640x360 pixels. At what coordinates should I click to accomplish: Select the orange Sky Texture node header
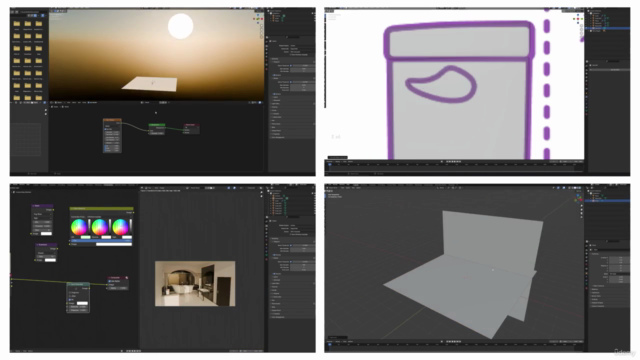[x=112, y=120]
